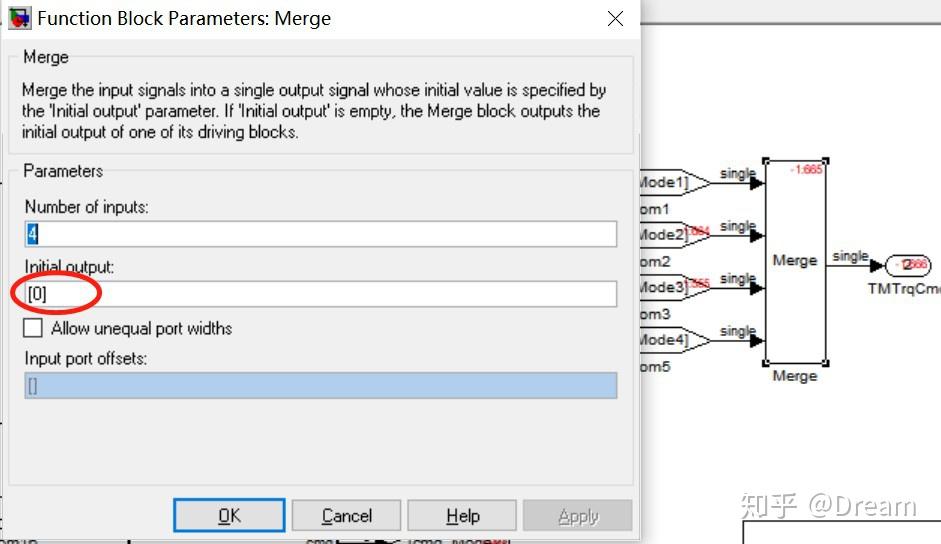Click the Number of inputs field
This screenshot has height=544, width=941.
pyautogui.click(x=320, y=234)
